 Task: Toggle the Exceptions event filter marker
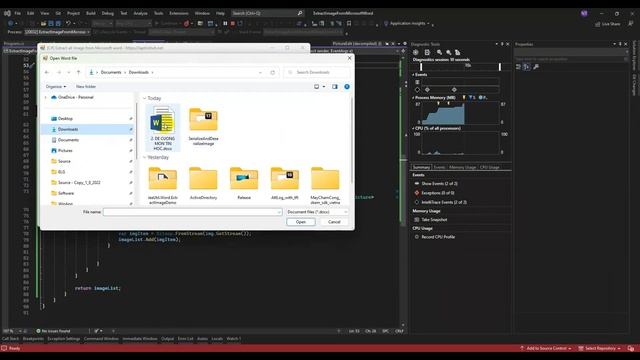coord(417,193)
